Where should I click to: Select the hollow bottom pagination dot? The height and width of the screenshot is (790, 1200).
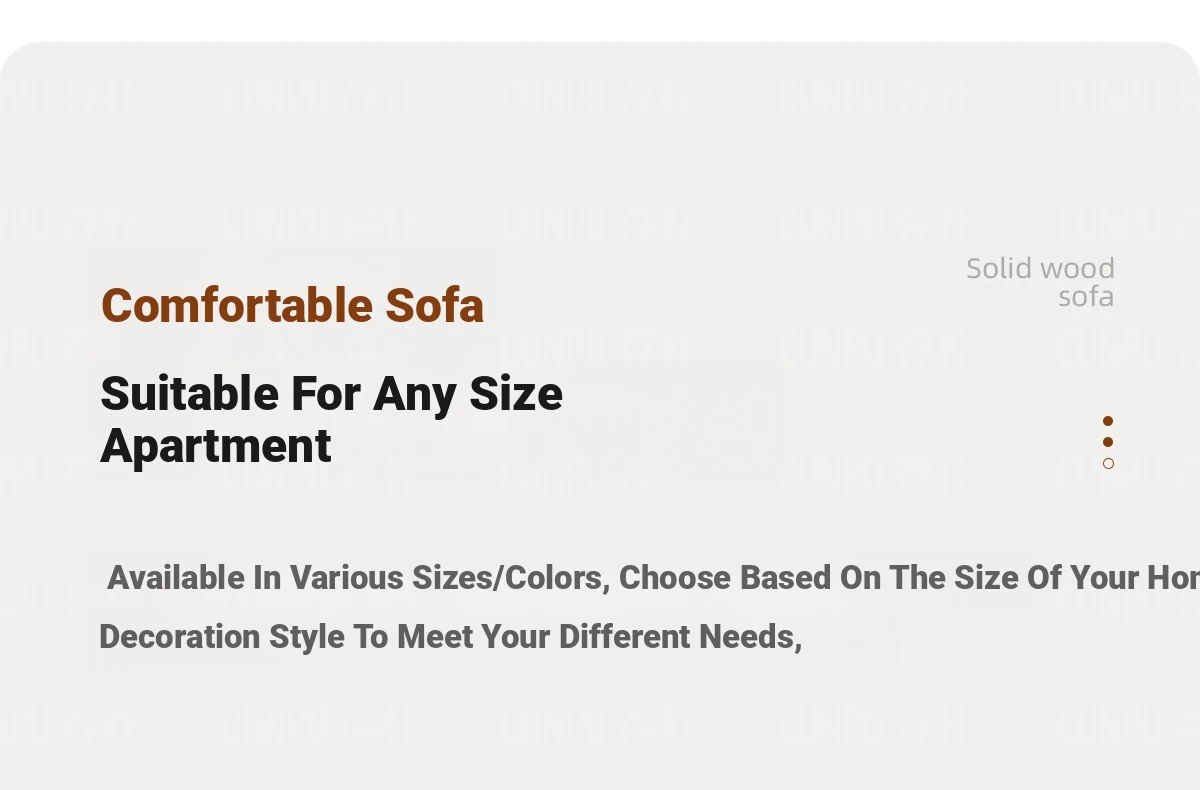tap(1108, 463)
